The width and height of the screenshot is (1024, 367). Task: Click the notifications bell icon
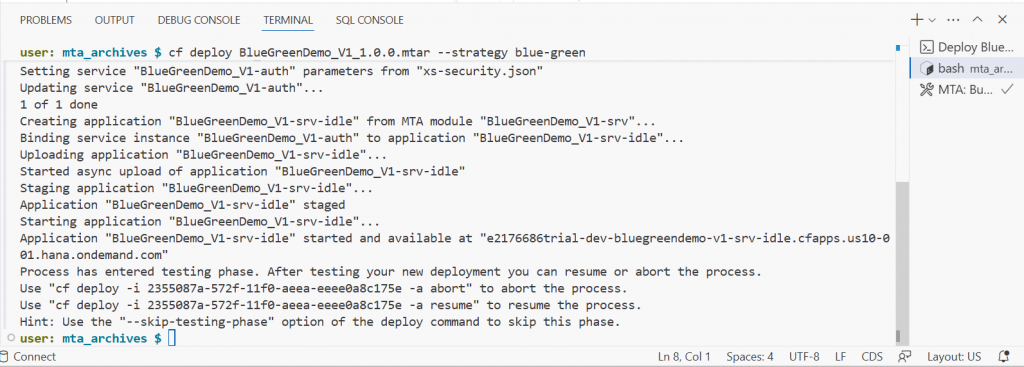click(1004, 357)
